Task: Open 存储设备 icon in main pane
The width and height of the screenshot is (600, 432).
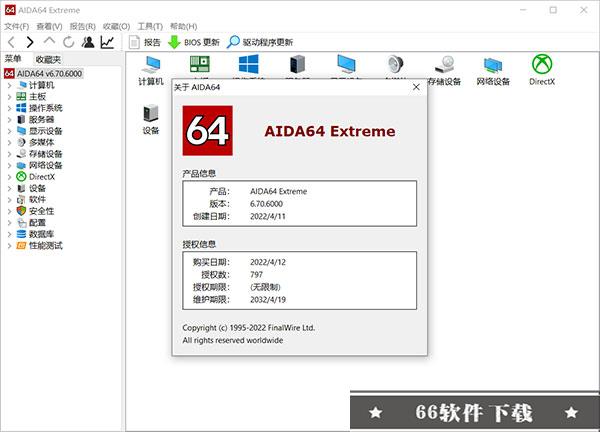Action: coord(444,70)
